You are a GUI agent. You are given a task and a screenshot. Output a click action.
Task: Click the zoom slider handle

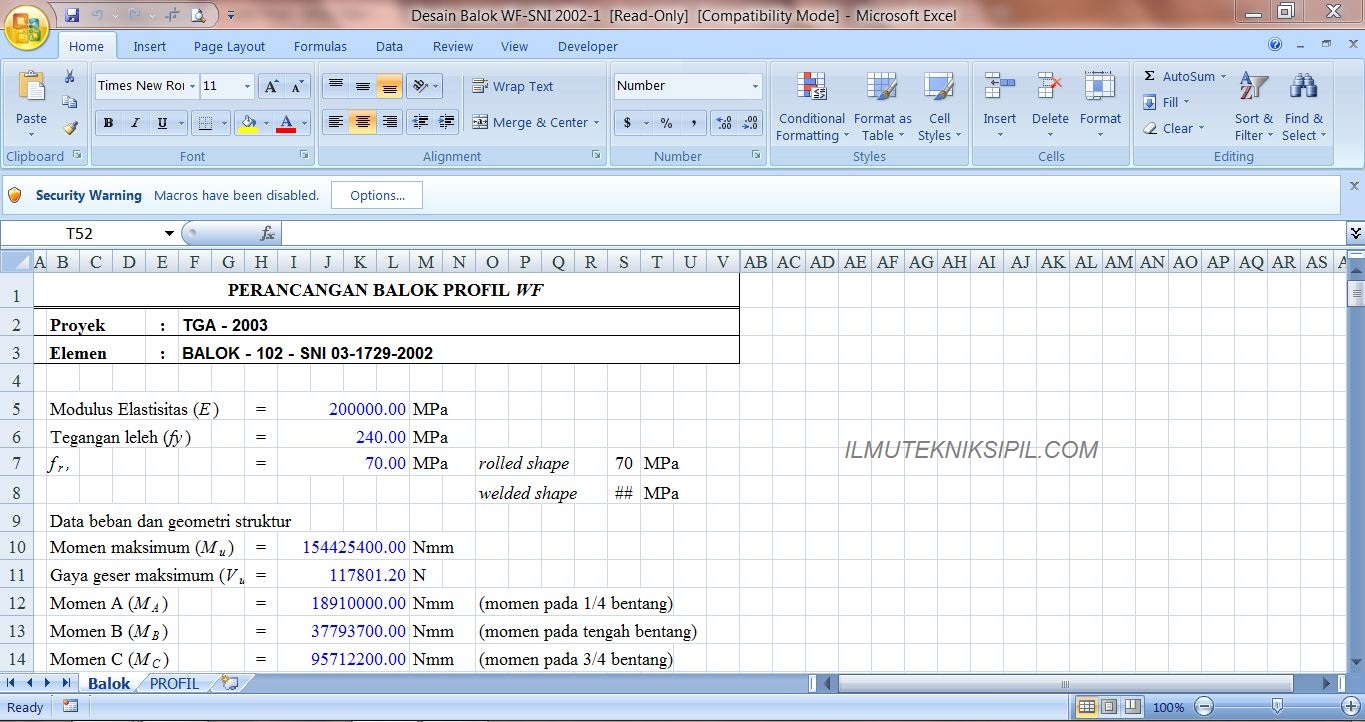click(x=1277, y=706)
